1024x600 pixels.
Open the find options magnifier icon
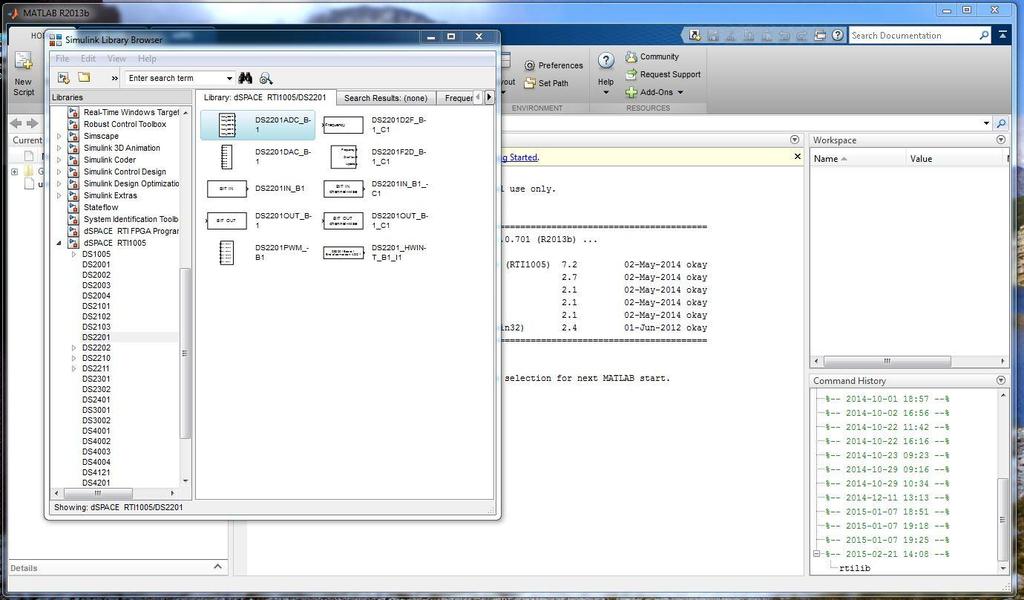coord(266,78)
